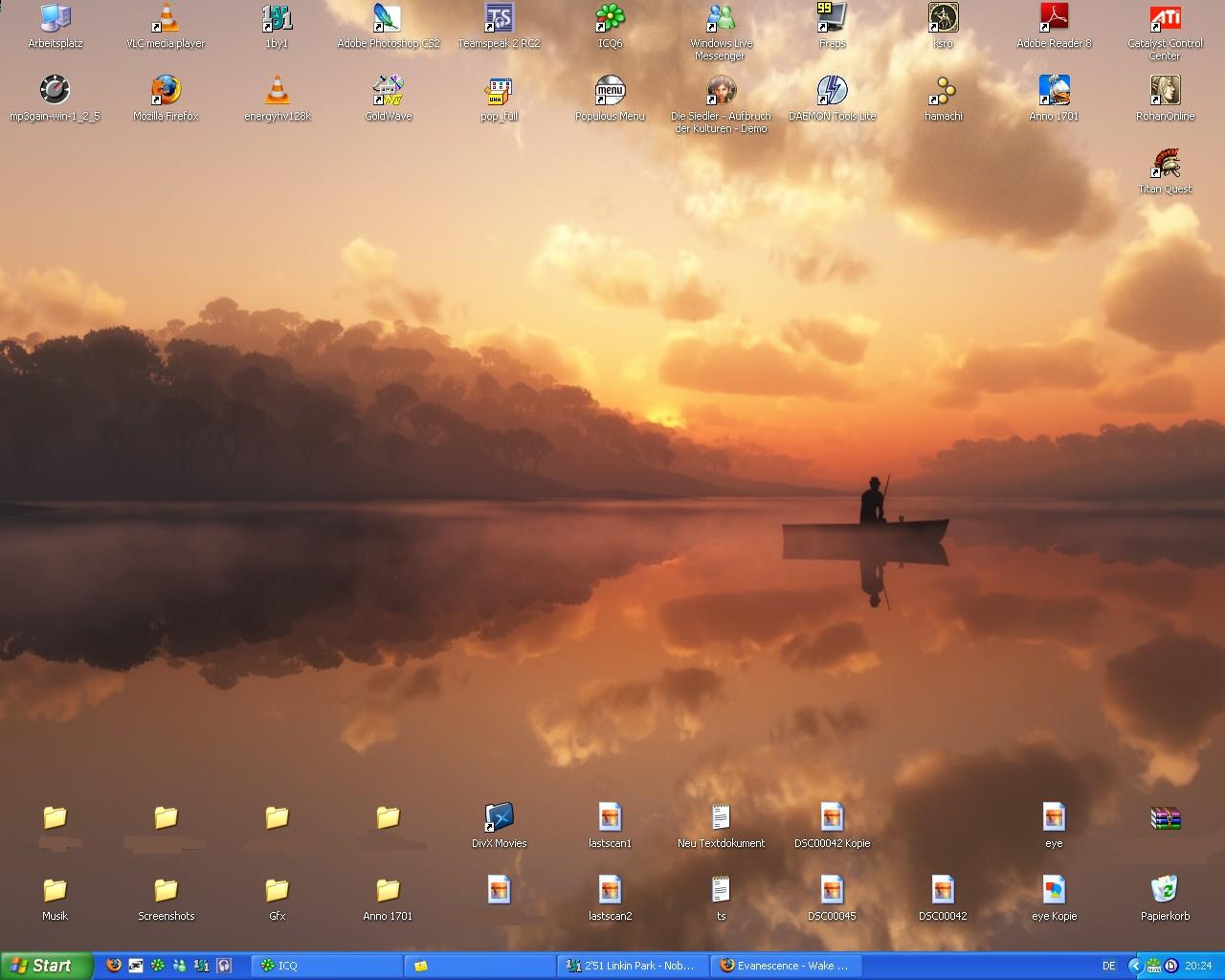Open the Papierkorb recycle bin
1225x980 pixels.
[1165, 891]
